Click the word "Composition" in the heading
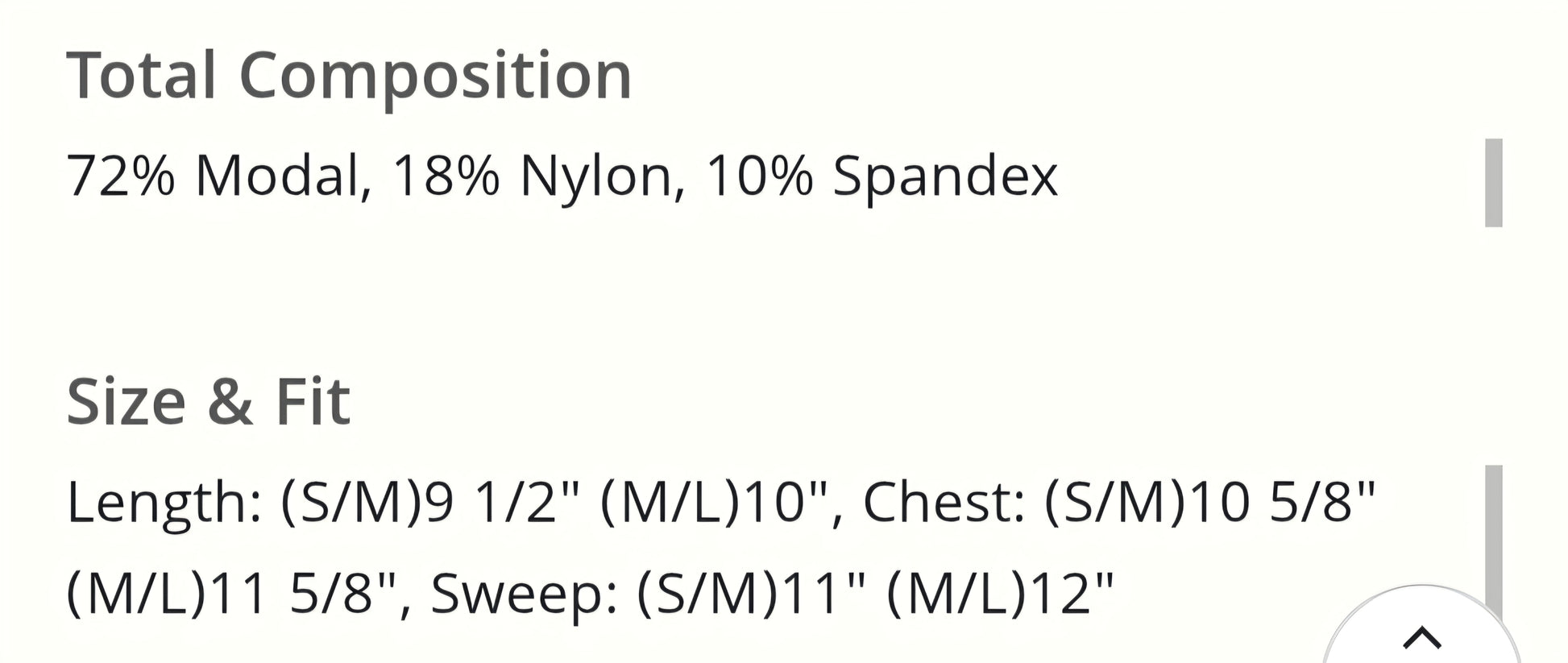This screenshot has width=1568, height=663. pyautogui.click(x=435, y=76)
